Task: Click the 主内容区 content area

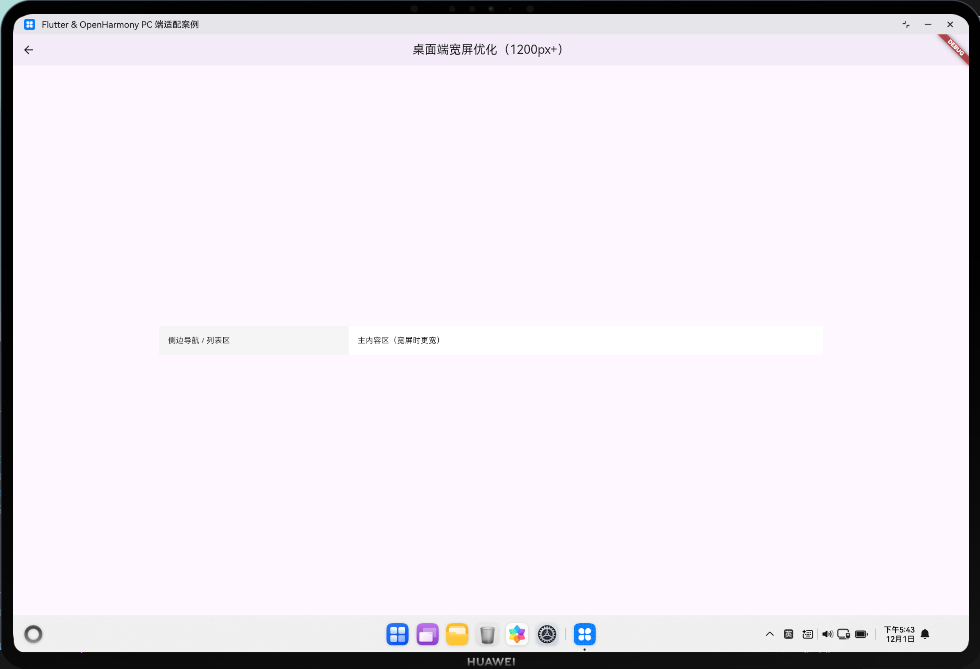Action: tap(586, 340)
